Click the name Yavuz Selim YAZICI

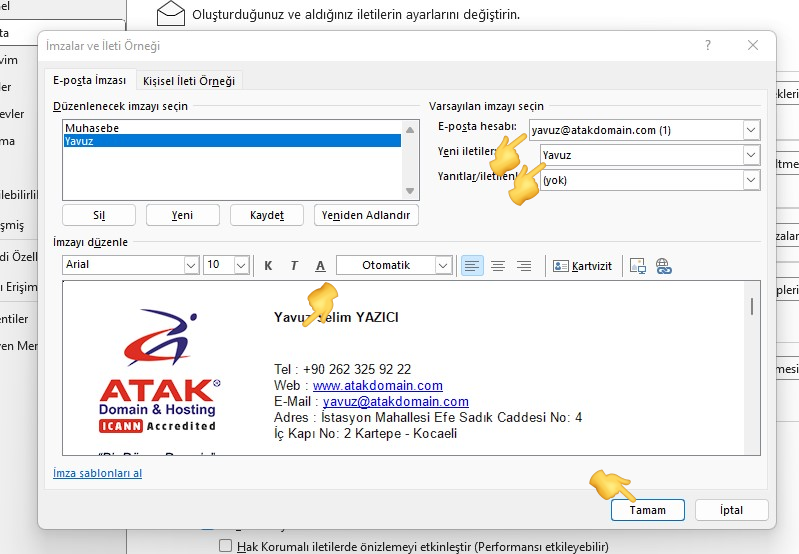click(x=336, y=317)
